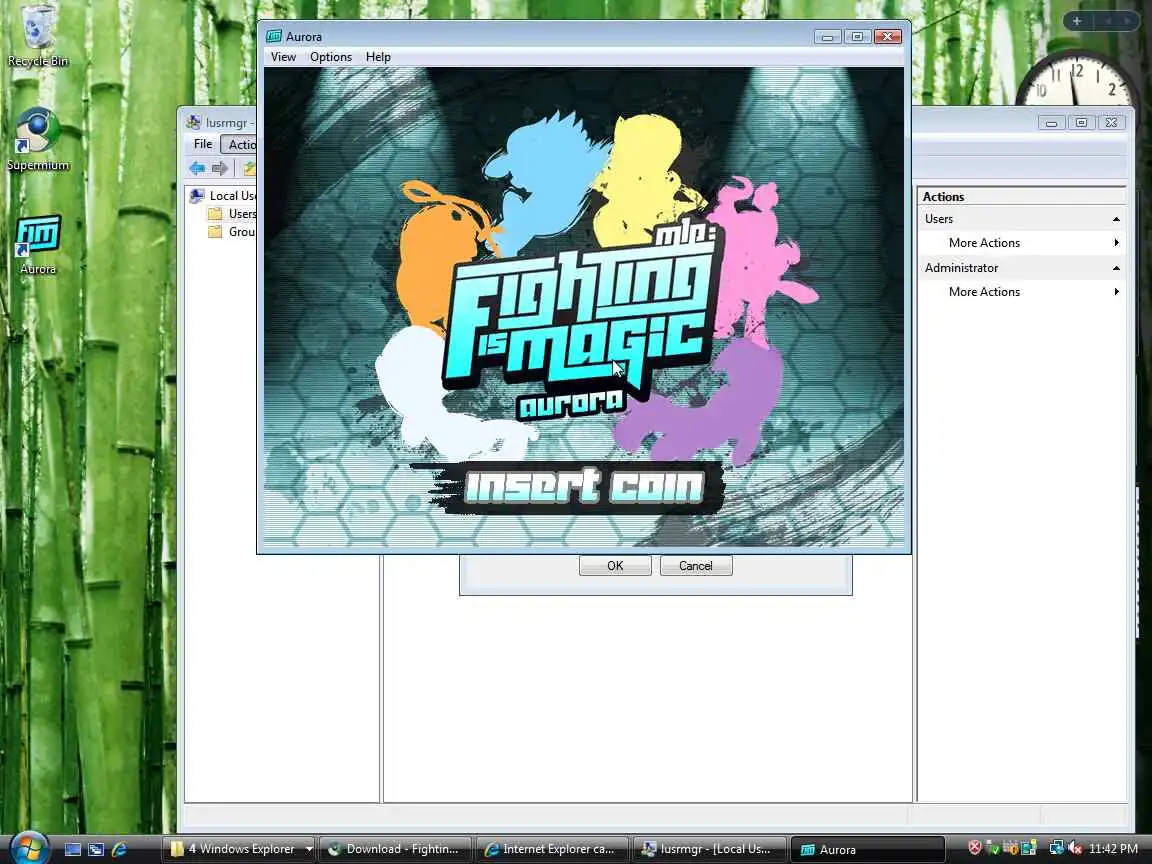Image resolution: width=1152 pixels, height=864 pixels.
Task: Click OK in the dialog behind Aurora
Action: (615, 566)
